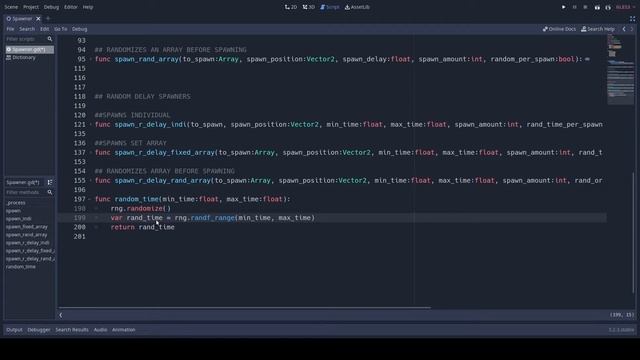The height and width of the screenshot is (360, 640).
Task: Jump to spawn_r_delay_rand method in outline
Action: pyautogui.click(x=29, y=259)
